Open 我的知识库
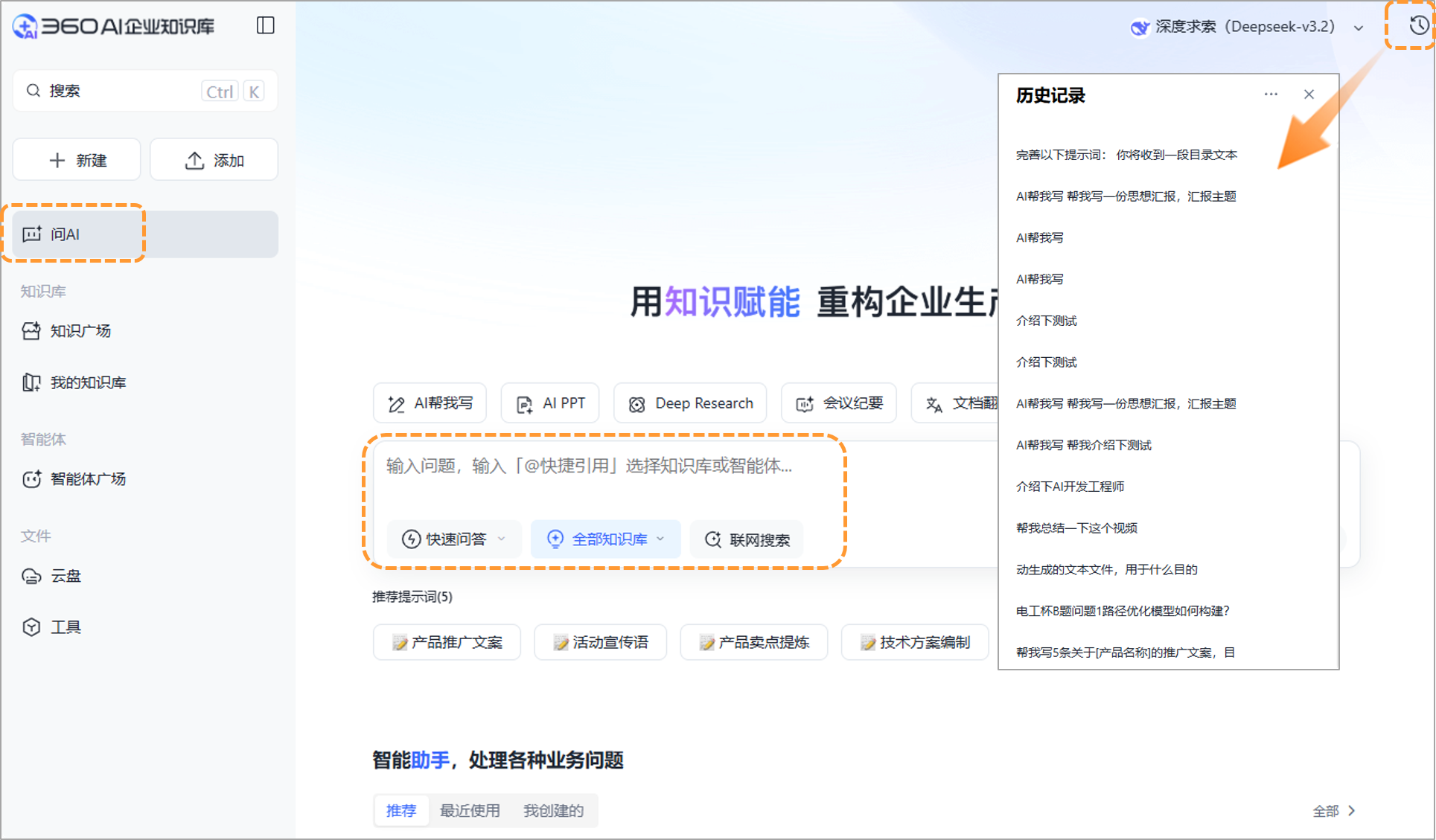 tap(87, 382)
